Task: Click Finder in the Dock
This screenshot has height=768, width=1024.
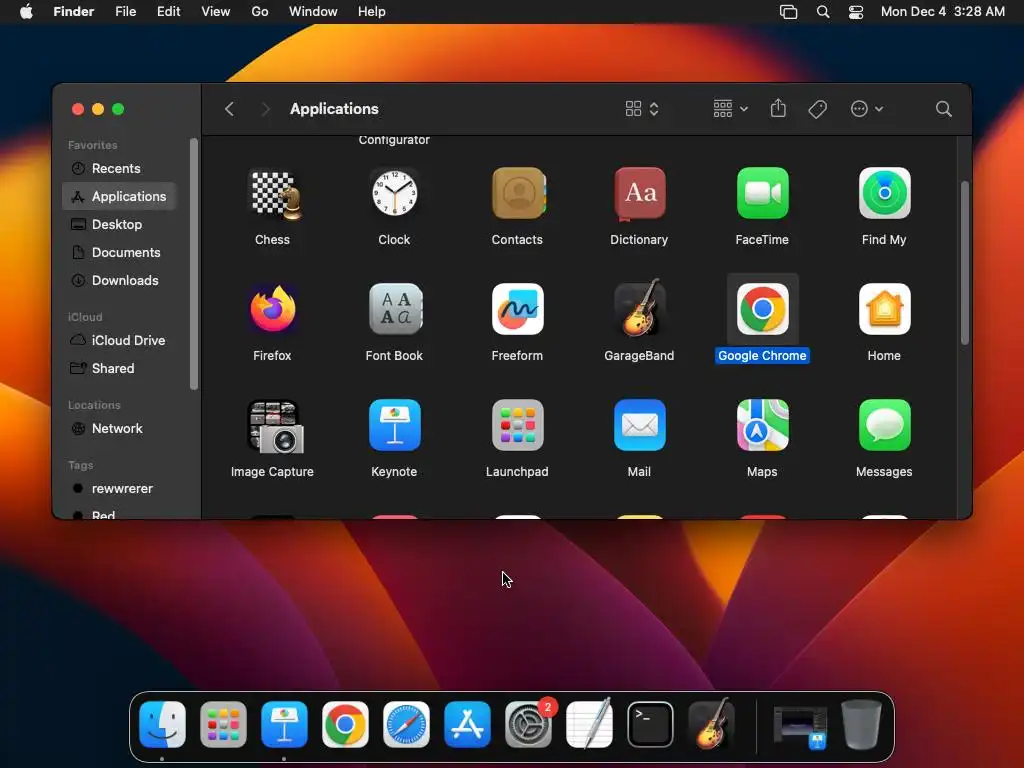Action: (x=162, y=724)
